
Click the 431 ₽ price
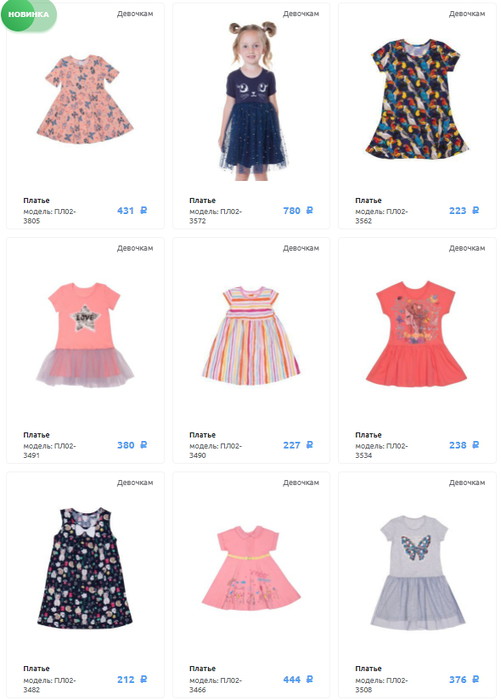tap(132, 210)
